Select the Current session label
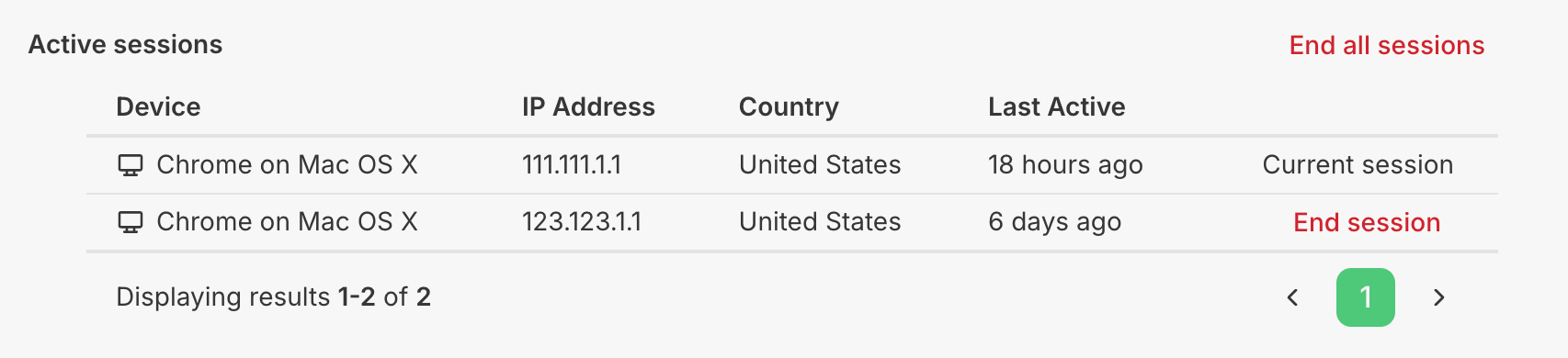 1358,164
